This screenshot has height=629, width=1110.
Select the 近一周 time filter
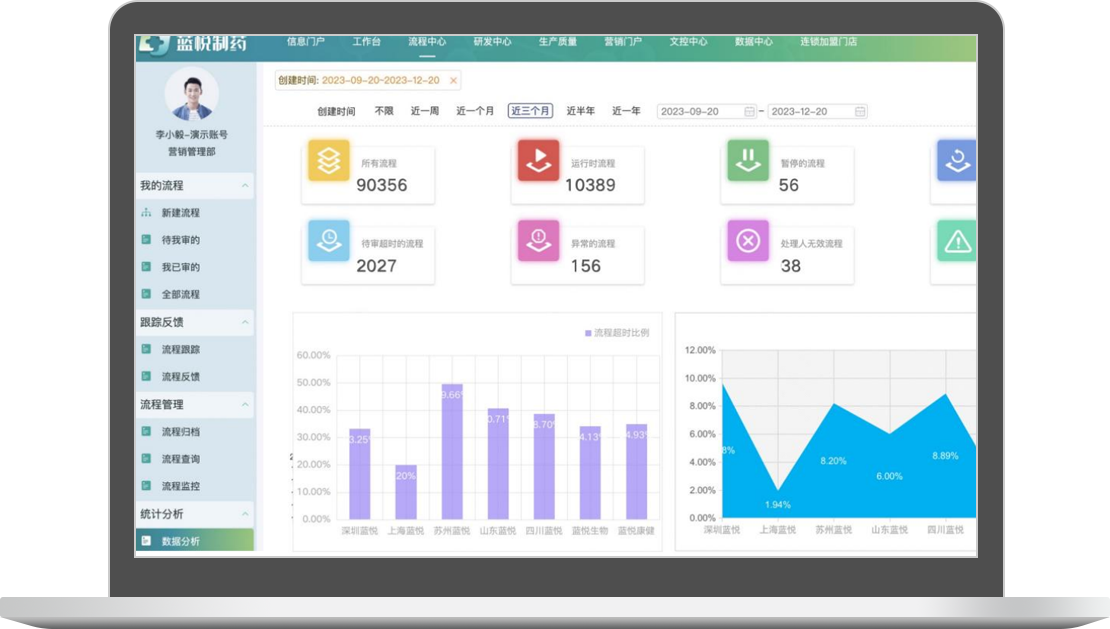[424, 111]
